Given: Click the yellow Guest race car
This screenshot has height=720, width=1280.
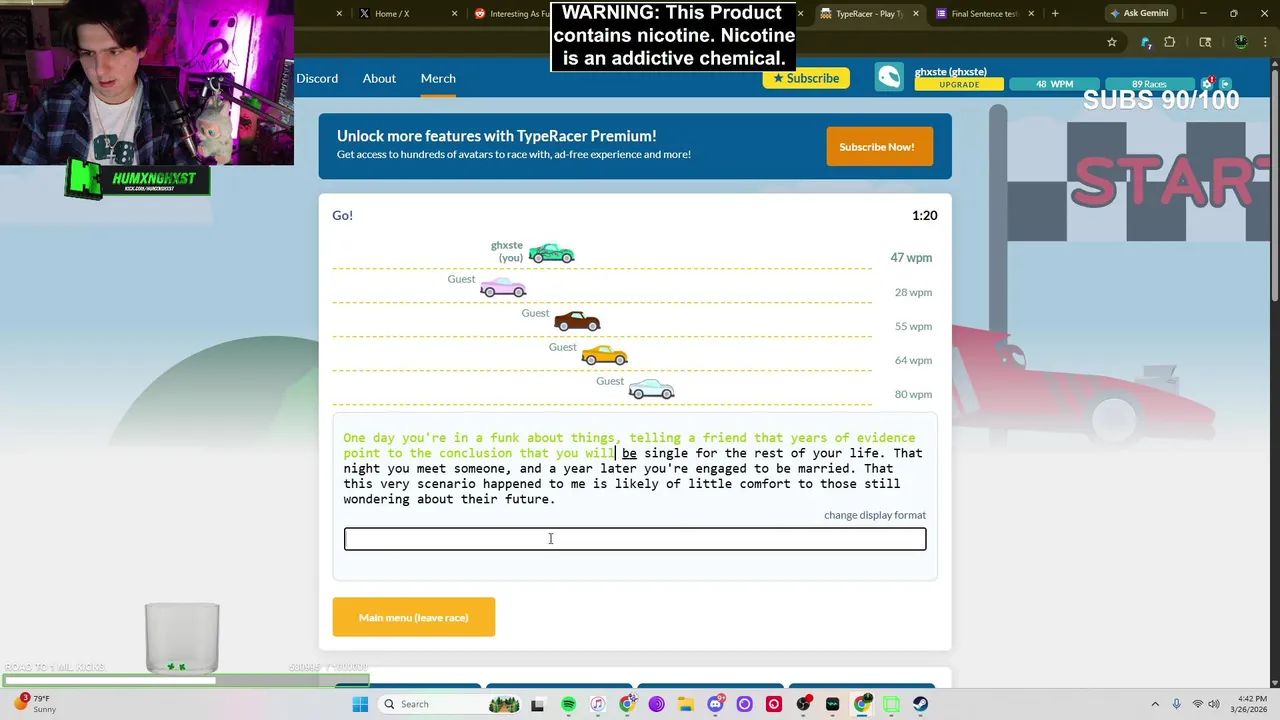Looking at the screenshot, I should [604, 356].
